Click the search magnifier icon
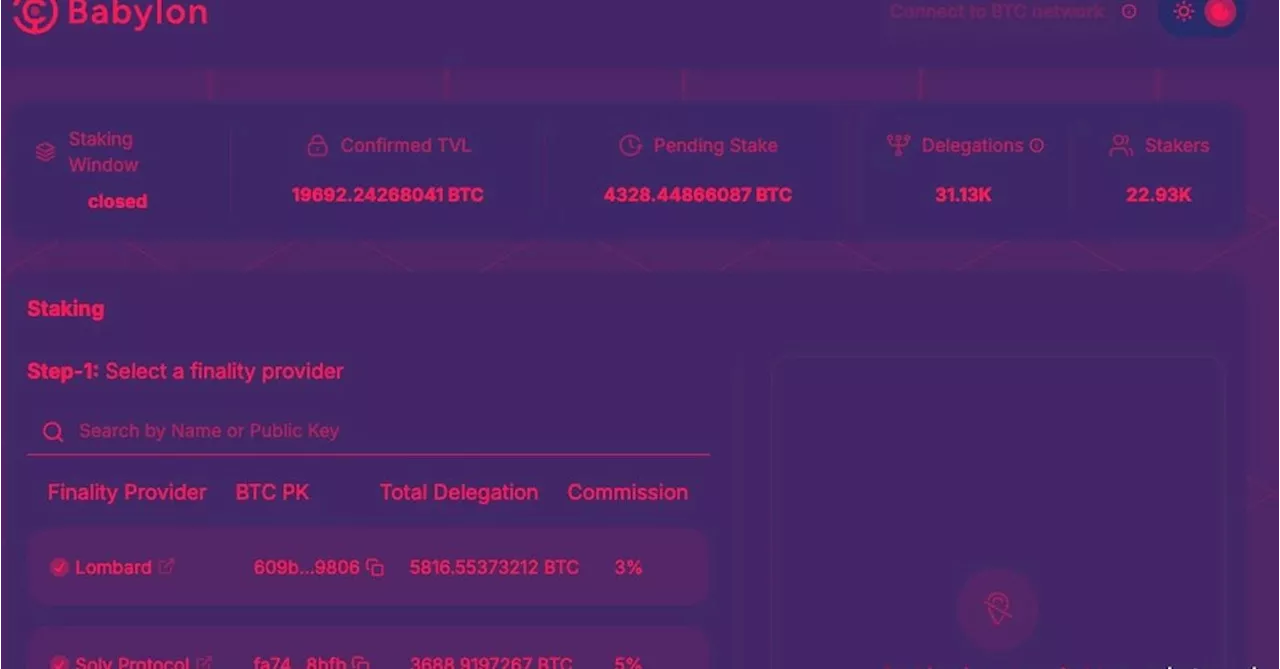 53,432
